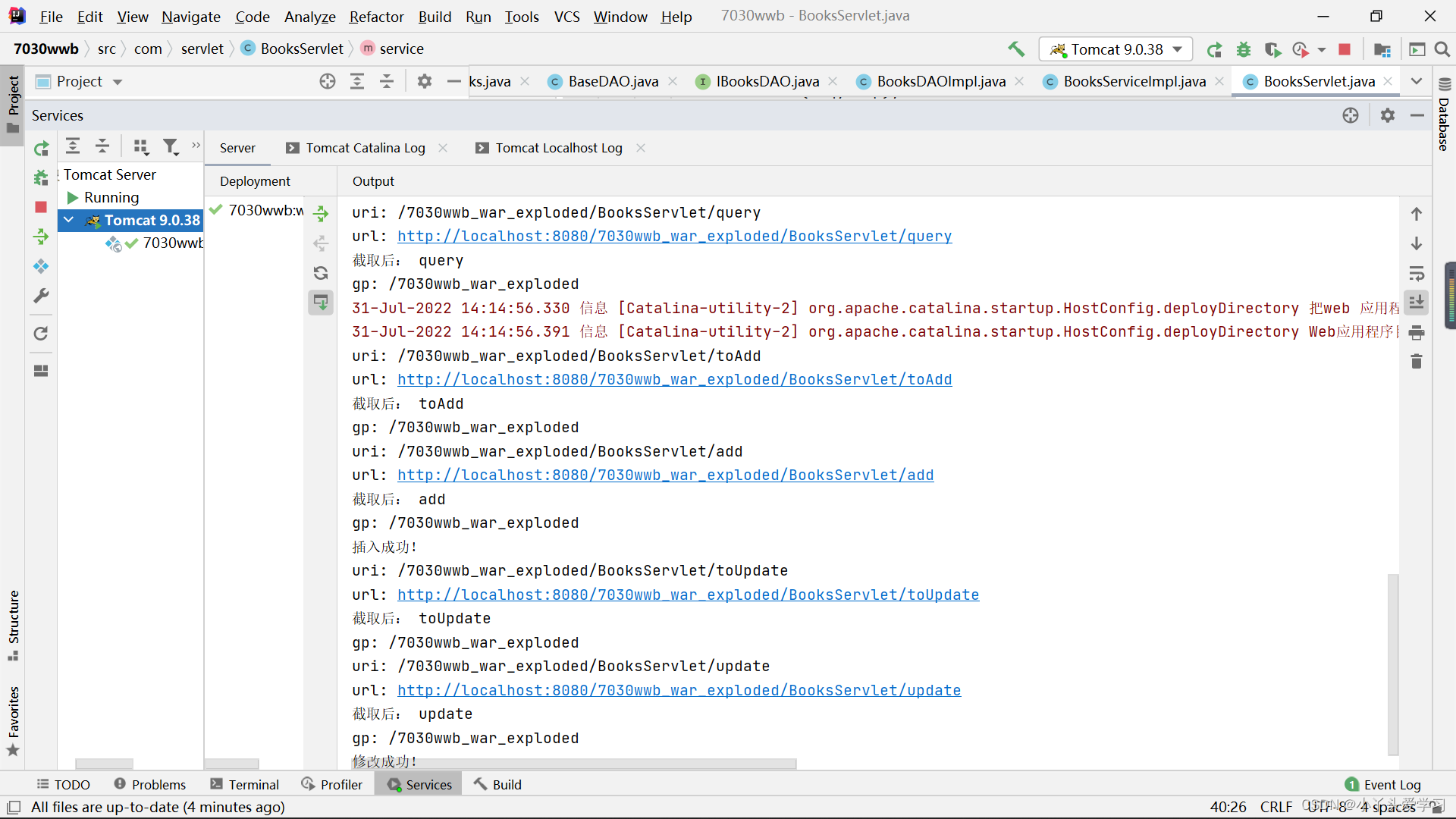Viewport: 1456px width, 819px height.
Task: Click the Deploy All arrow in the Services sidebar
Action: [41, 237]
